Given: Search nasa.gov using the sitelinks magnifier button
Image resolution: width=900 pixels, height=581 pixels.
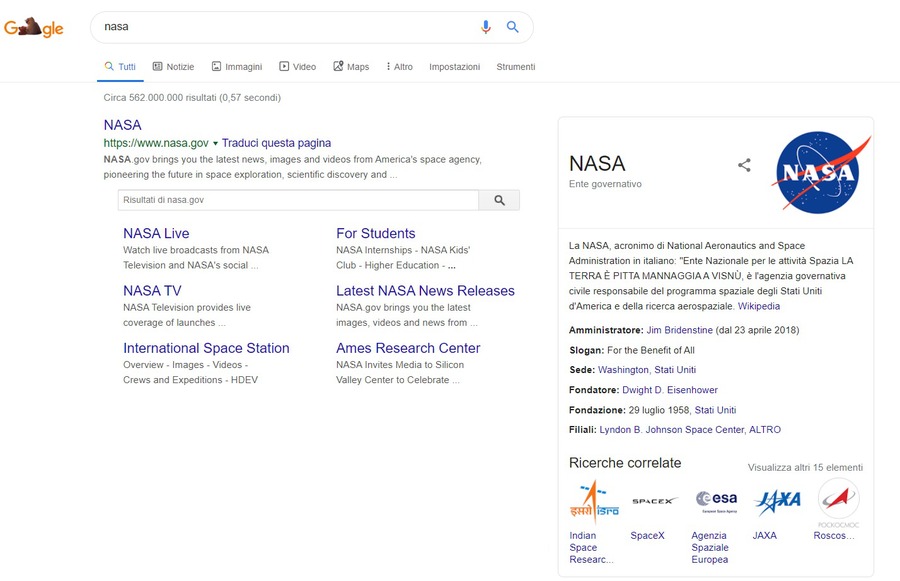Looking at the screenshot, I should coord(499,200).
